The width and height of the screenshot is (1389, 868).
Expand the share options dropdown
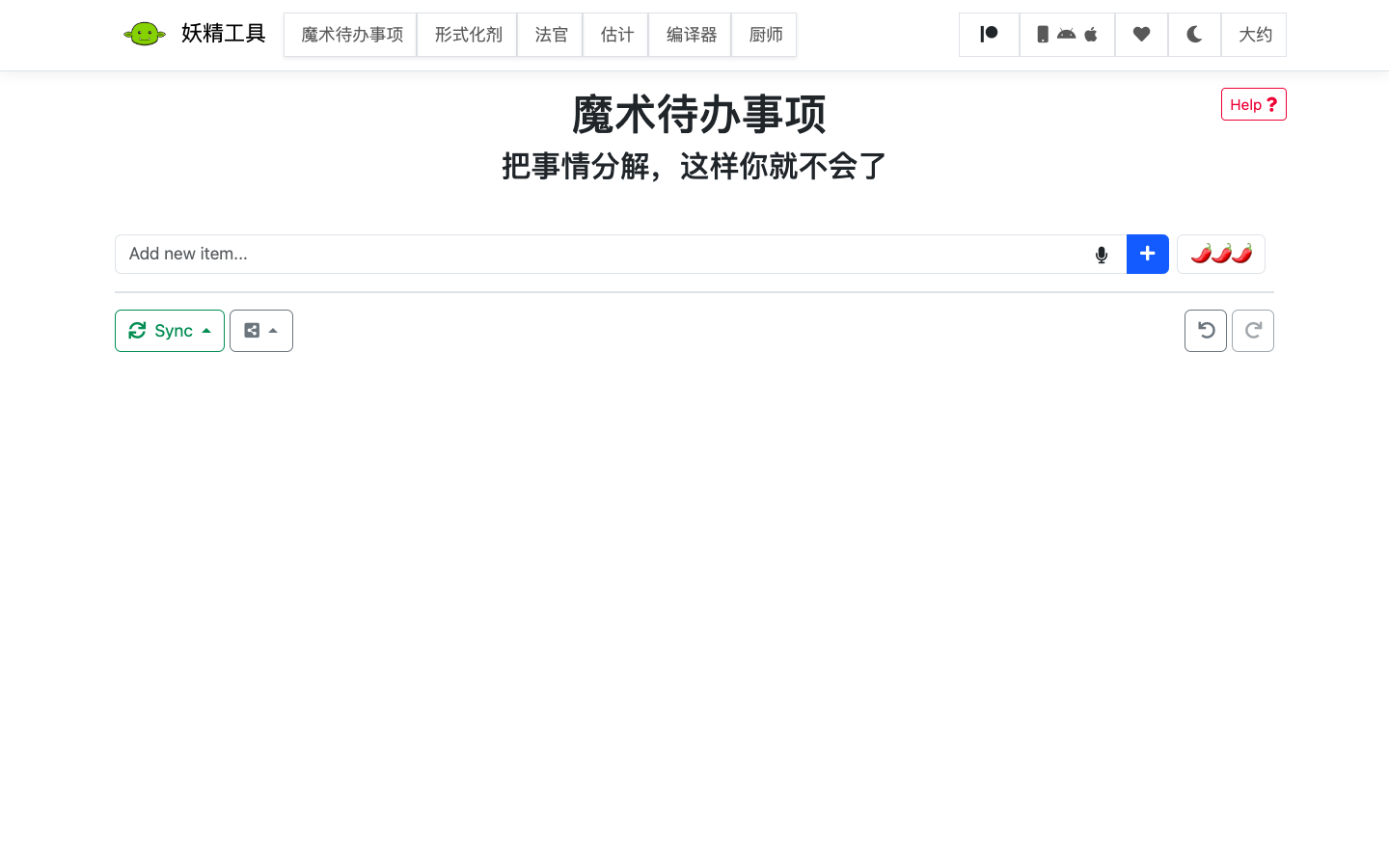point(261,331)
